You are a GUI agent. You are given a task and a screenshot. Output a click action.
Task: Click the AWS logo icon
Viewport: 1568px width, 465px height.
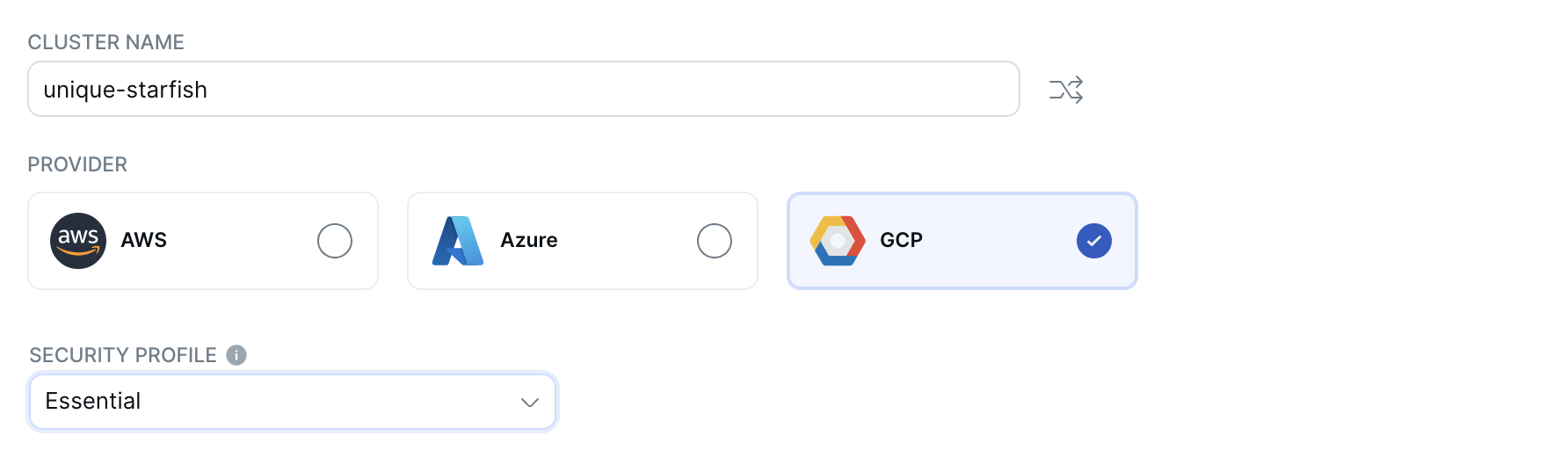78,241
